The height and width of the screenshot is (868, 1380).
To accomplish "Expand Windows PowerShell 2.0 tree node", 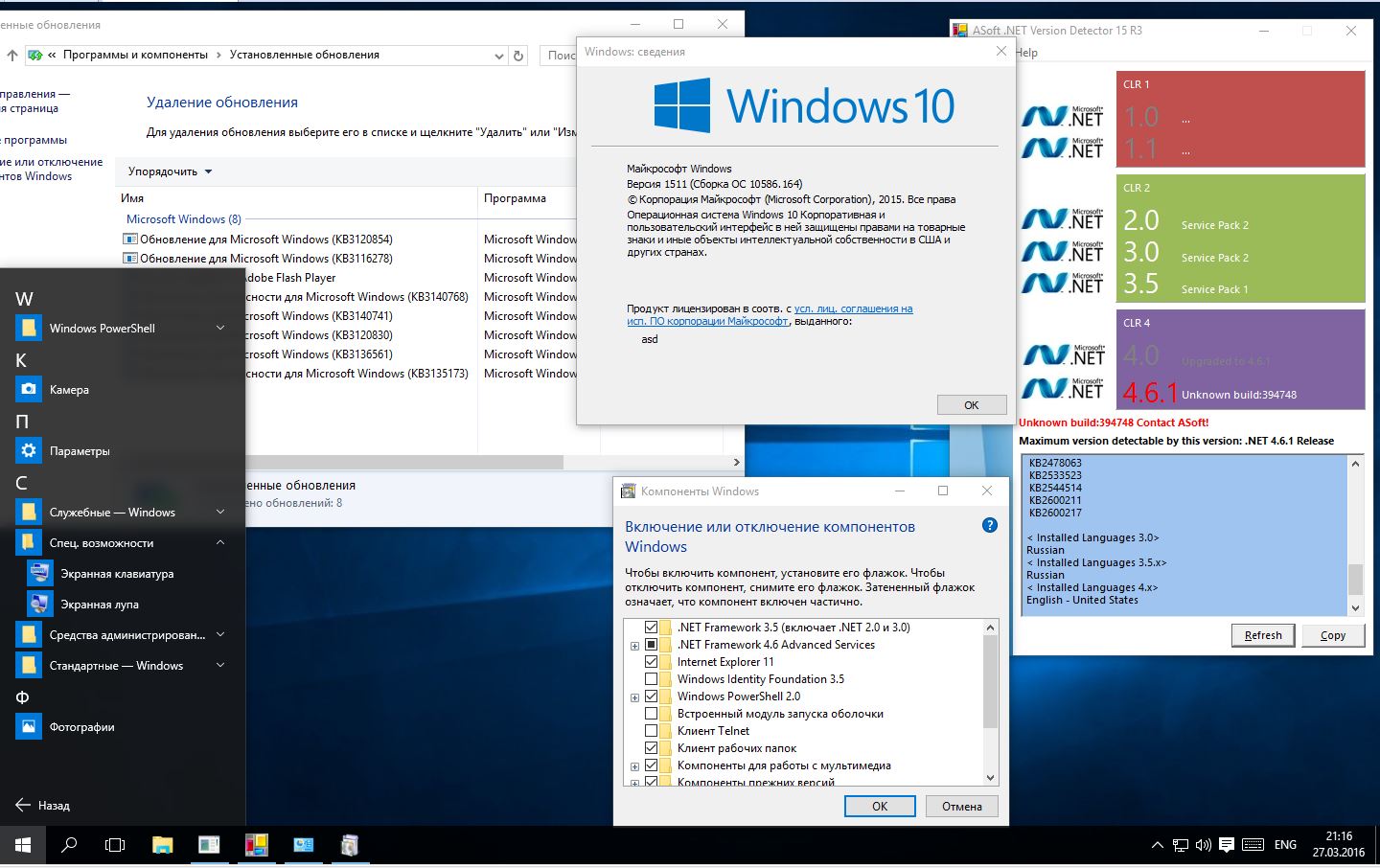I will 634,697.
